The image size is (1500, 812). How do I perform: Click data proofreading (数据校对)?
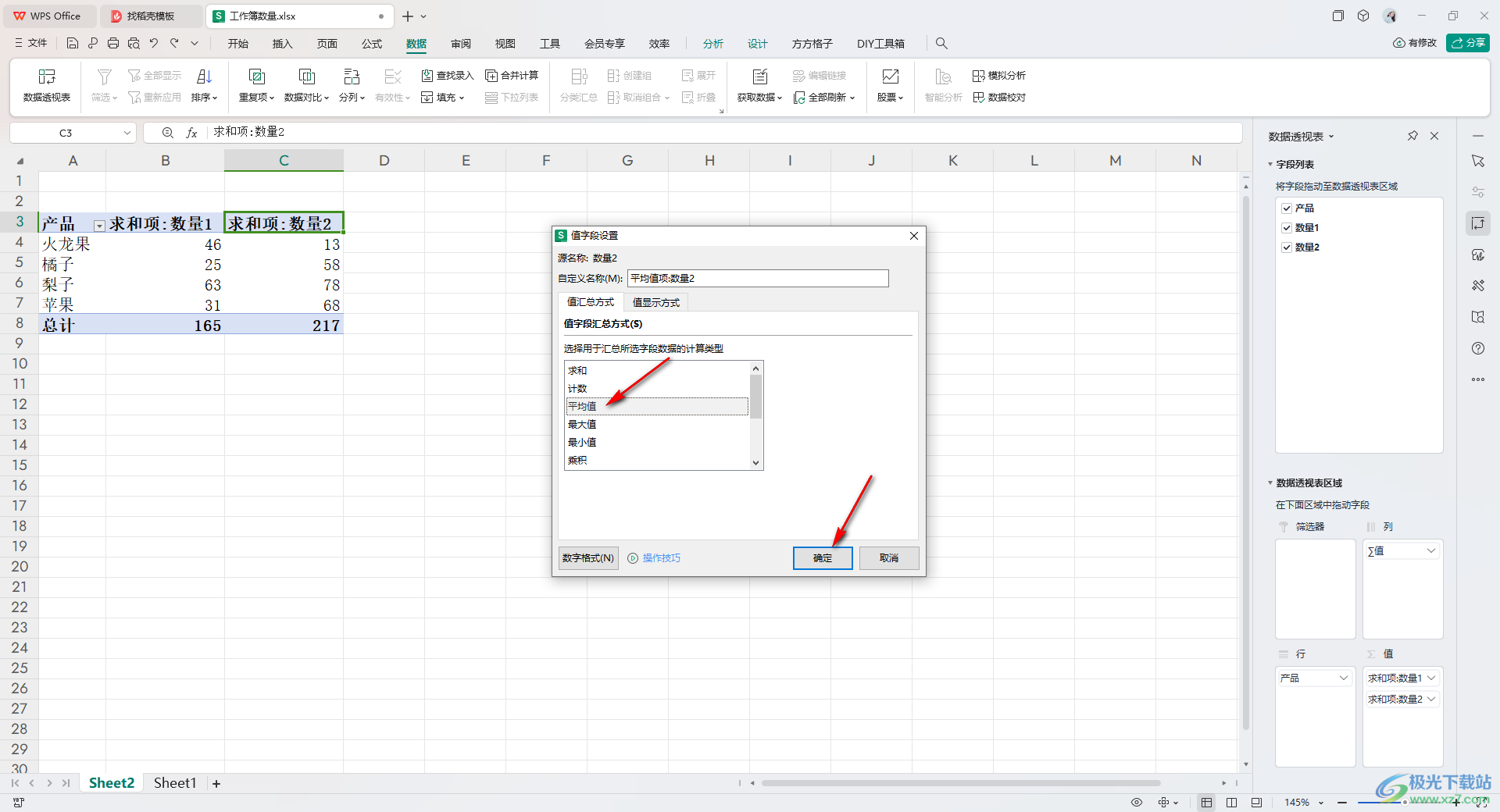click(x=999, y=98)
